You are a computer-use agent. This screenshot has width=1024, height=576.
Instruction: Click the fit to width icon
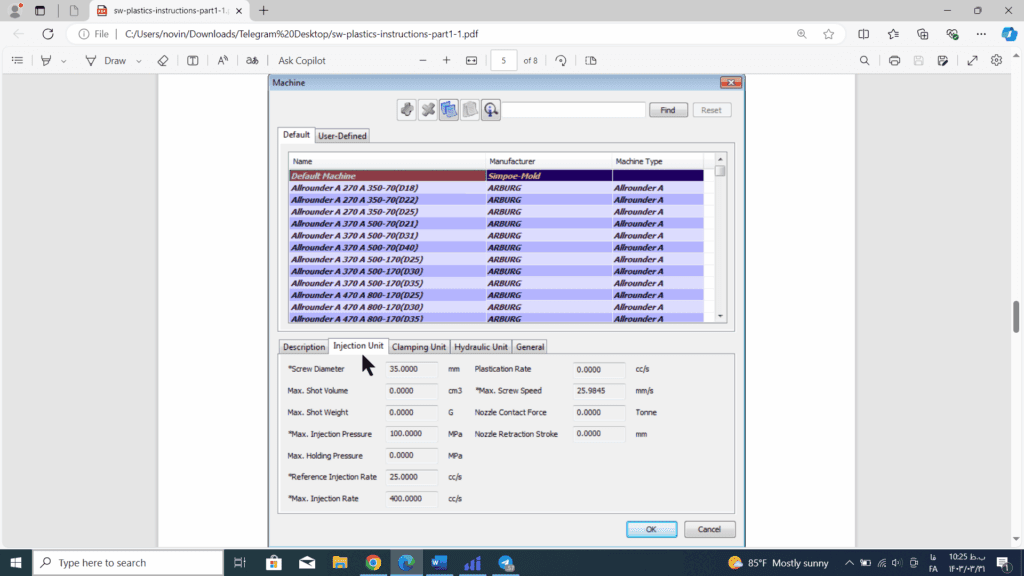click(472, 61)
